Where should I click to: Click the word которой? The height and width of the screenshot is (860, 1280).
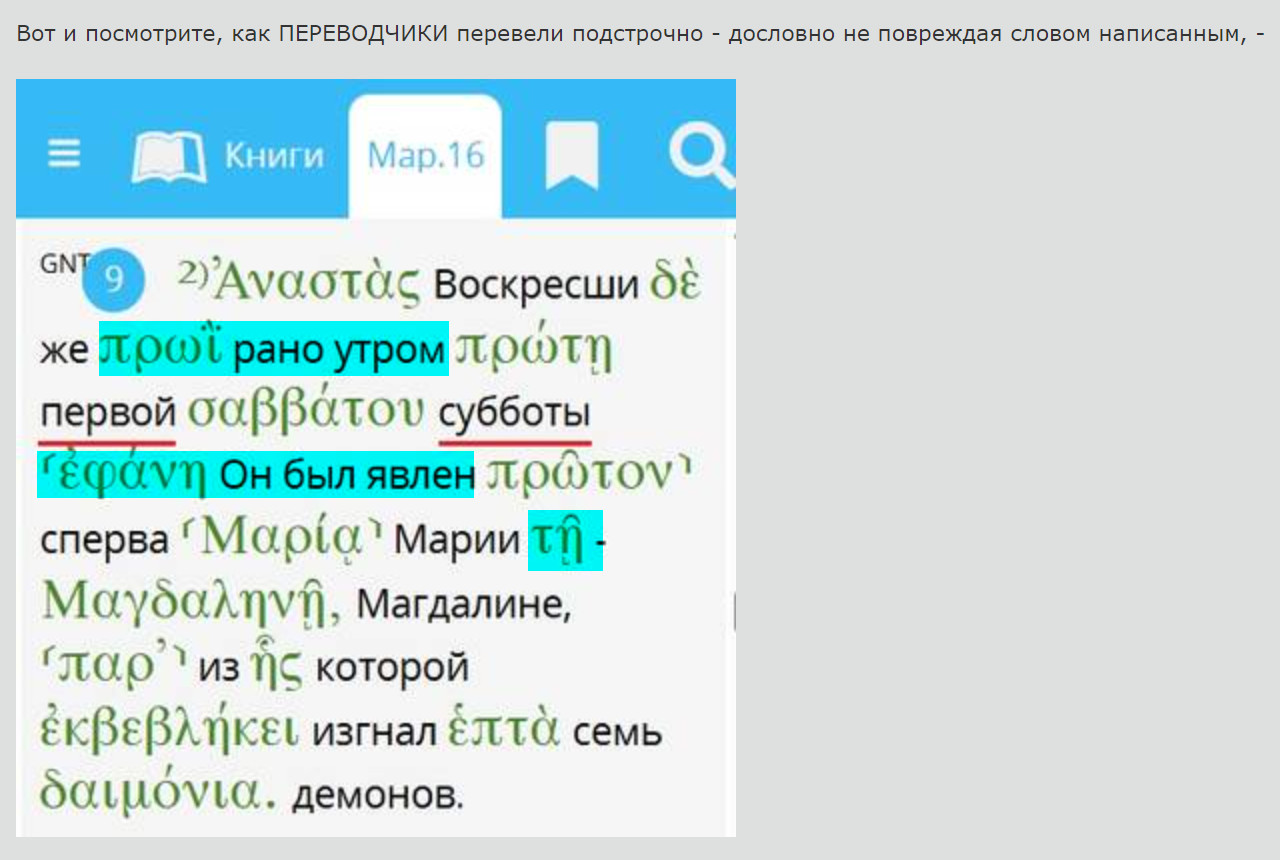[x=392, y=668]
